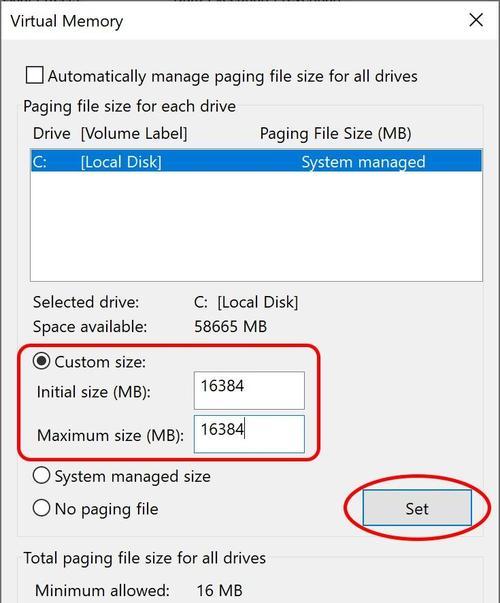This screenshot has height=603, width=500.
Task: Click the 'System managed' paging size cell
Action: 363,162
